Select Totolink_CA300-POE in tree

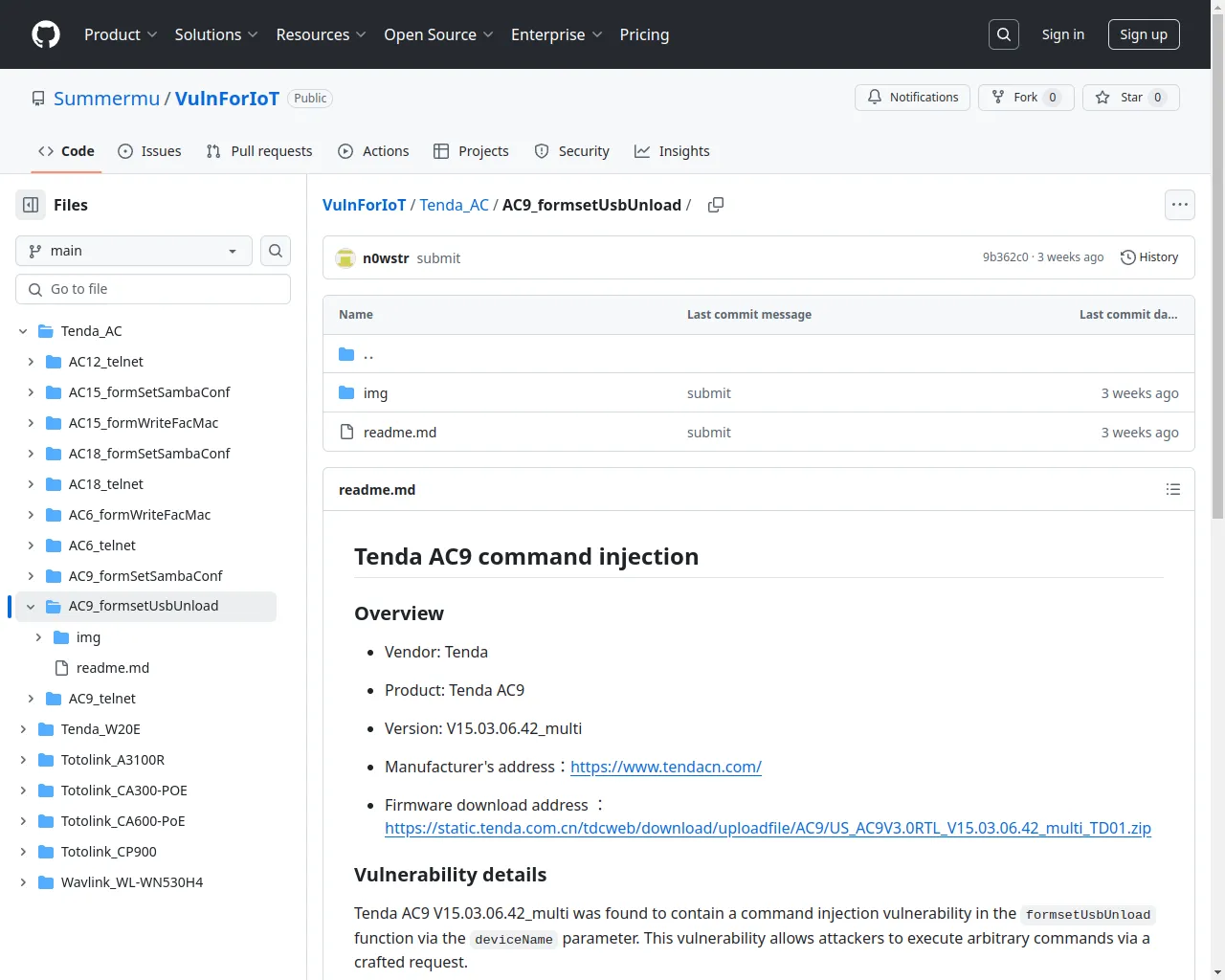click(124, 791)
